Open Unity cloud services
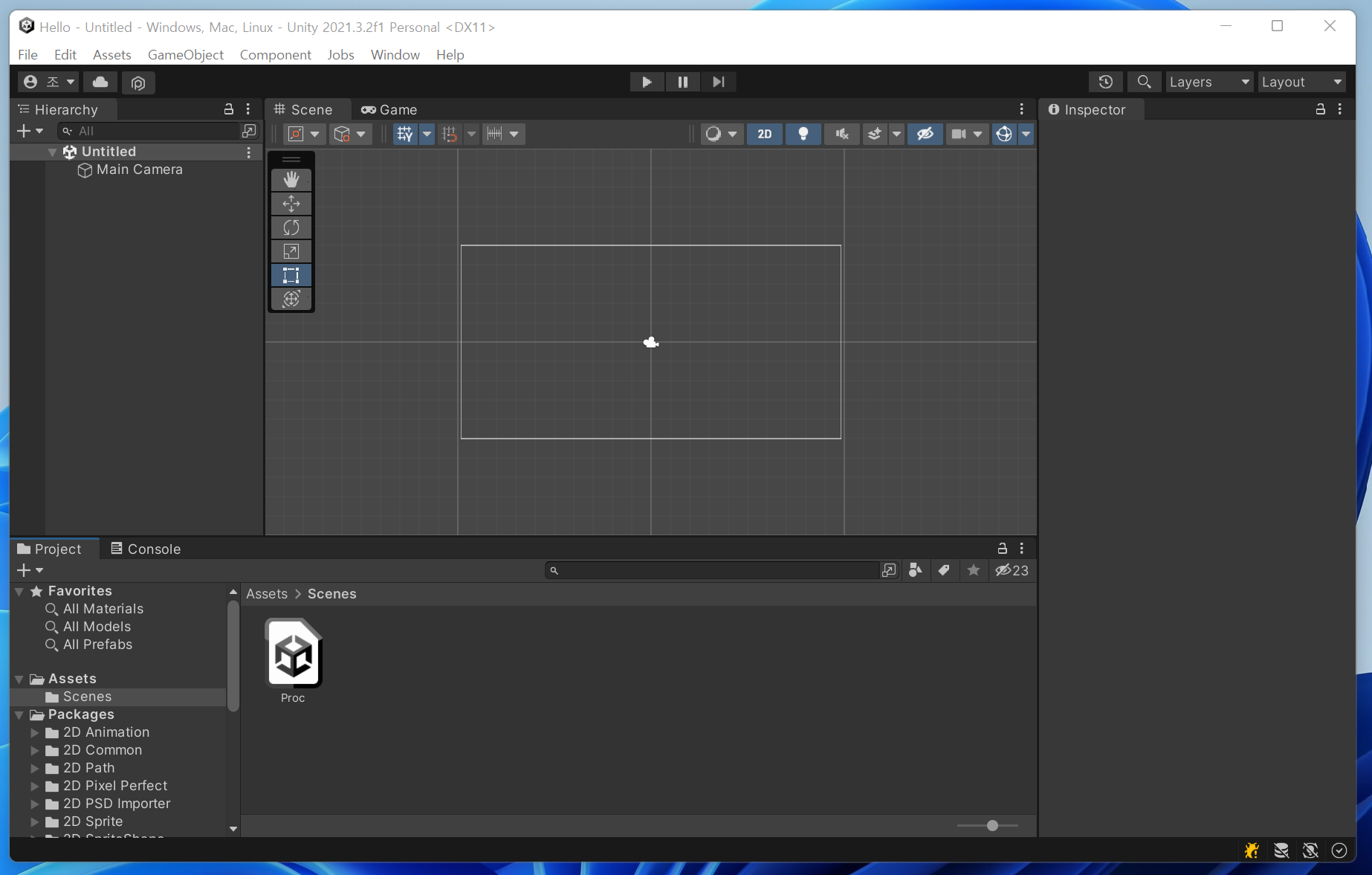This screenshot has height=875, width=1372. [x=100, y=82]
